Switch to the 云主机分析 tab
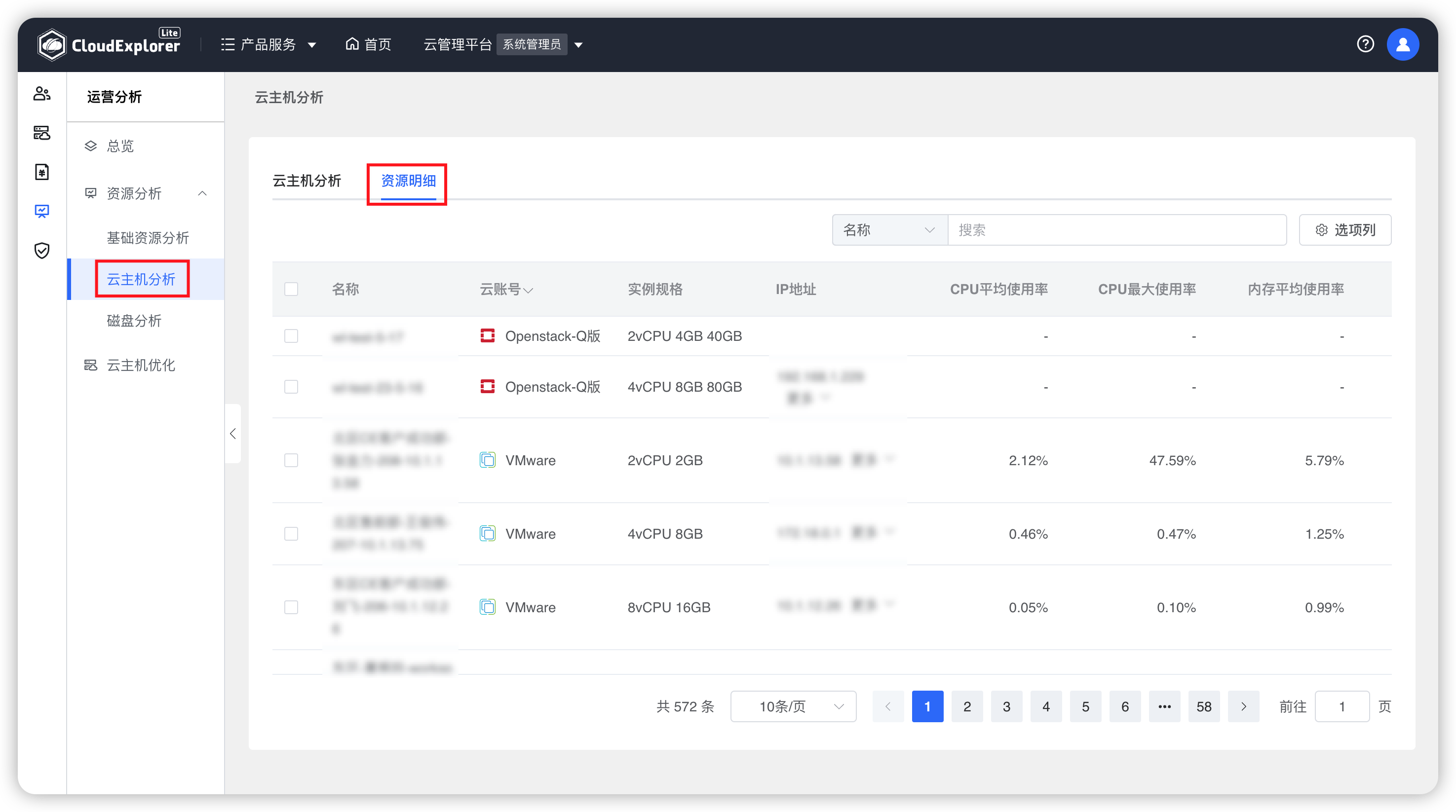This screenshot has height=812, width=1456. click(x=307, y=181)
